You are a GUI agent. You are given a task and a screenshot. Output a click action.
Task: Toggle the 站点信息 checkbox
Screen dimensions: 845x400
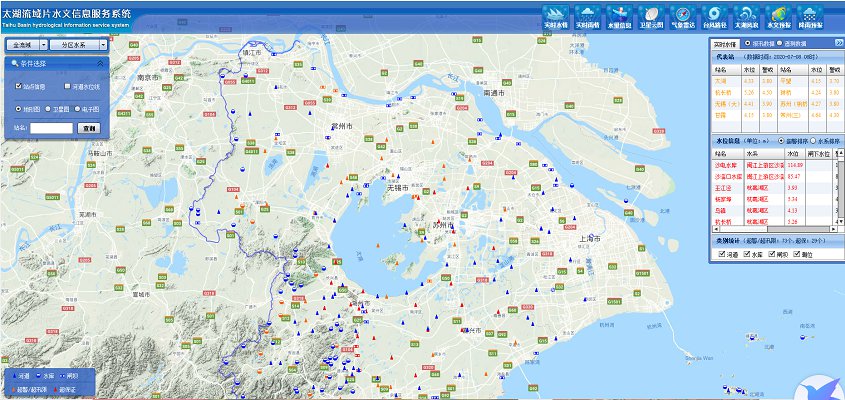pos(19,86)
